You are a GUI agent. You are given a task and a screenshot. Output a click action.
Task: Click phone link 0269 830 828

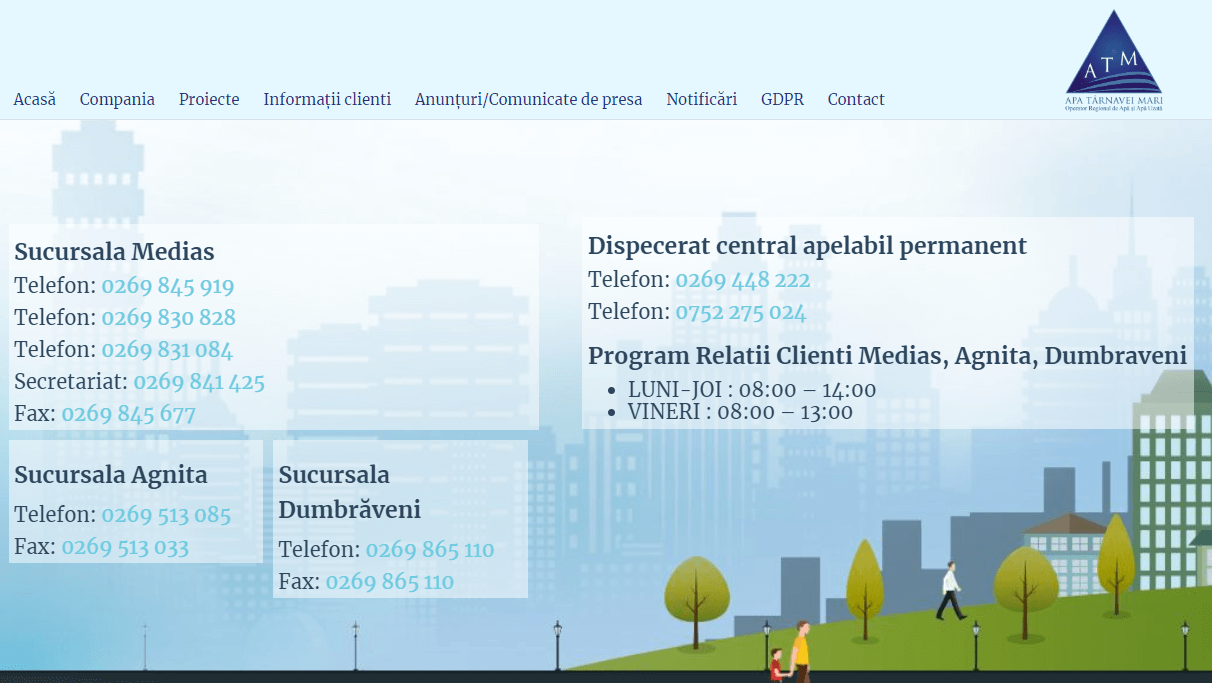tap(168, 318)
